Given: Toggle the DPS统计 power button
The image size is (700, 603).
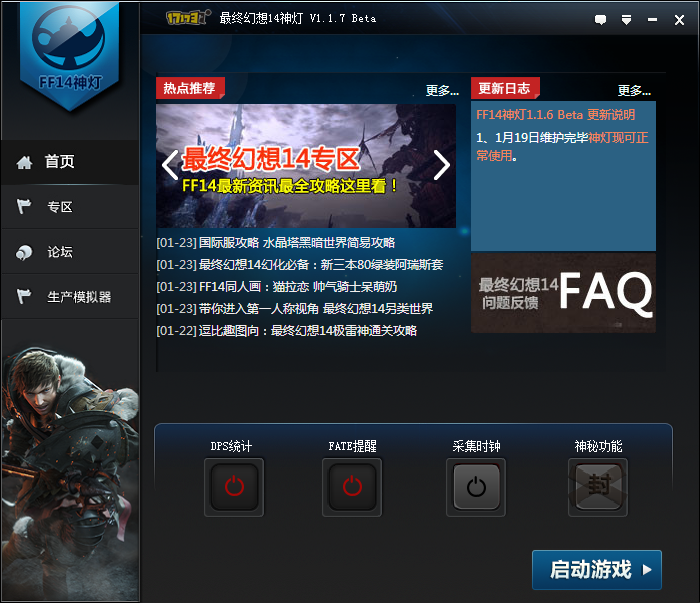Looking at the screenshot, I should coord(234,487).
